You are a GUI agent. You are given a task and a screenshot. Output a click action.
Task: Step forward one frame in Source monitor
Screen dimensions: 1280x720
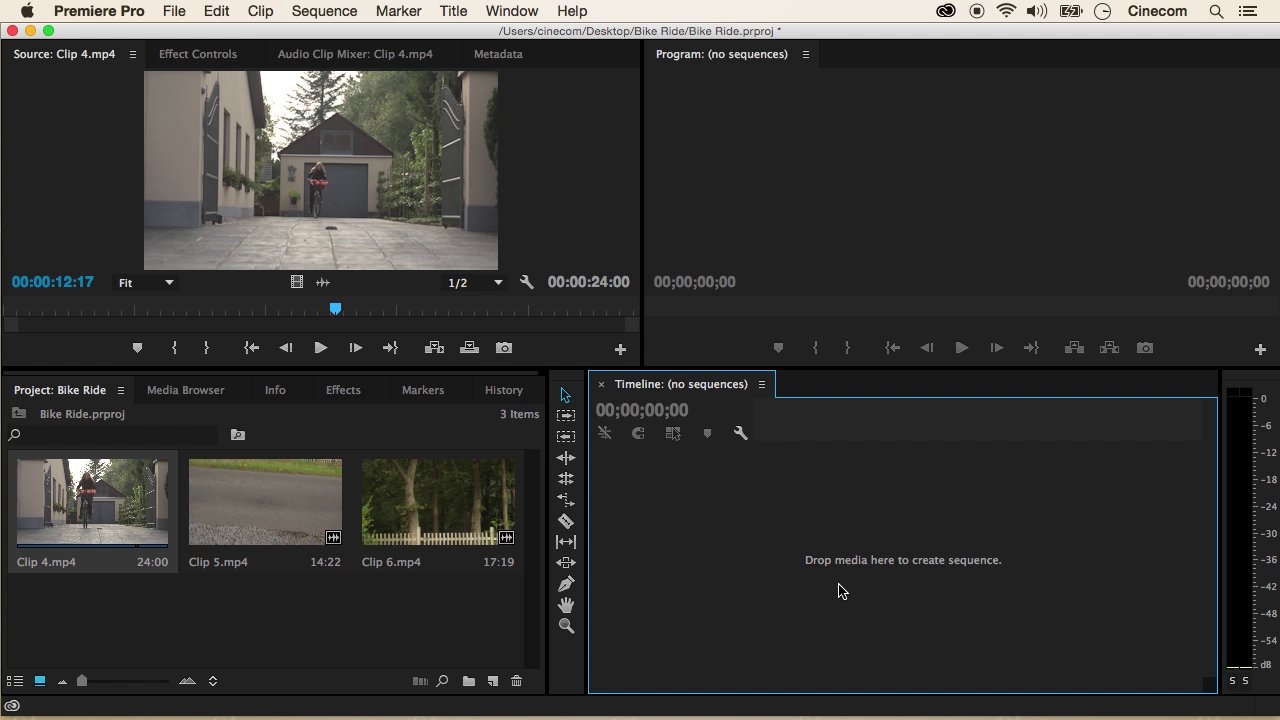tap(355, 348)
